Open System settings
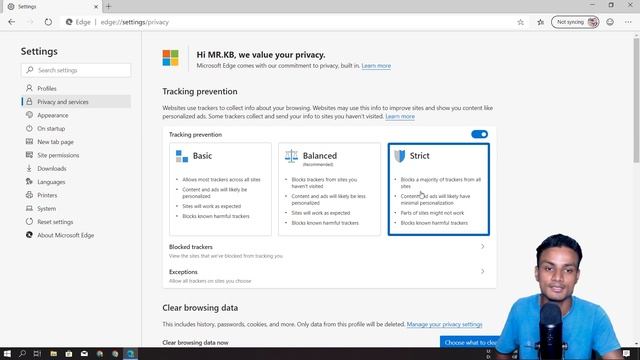The height and width of the screenshot is (360, 640). point(76,208)
